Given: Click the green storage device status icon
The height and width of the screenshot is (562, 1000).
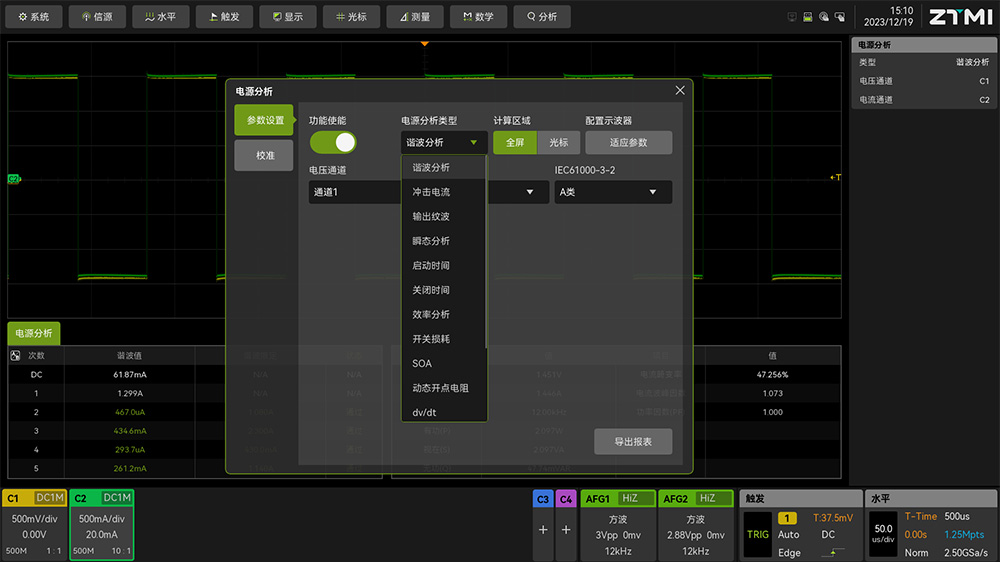Looking at the screenshot, I should point(808,17).
